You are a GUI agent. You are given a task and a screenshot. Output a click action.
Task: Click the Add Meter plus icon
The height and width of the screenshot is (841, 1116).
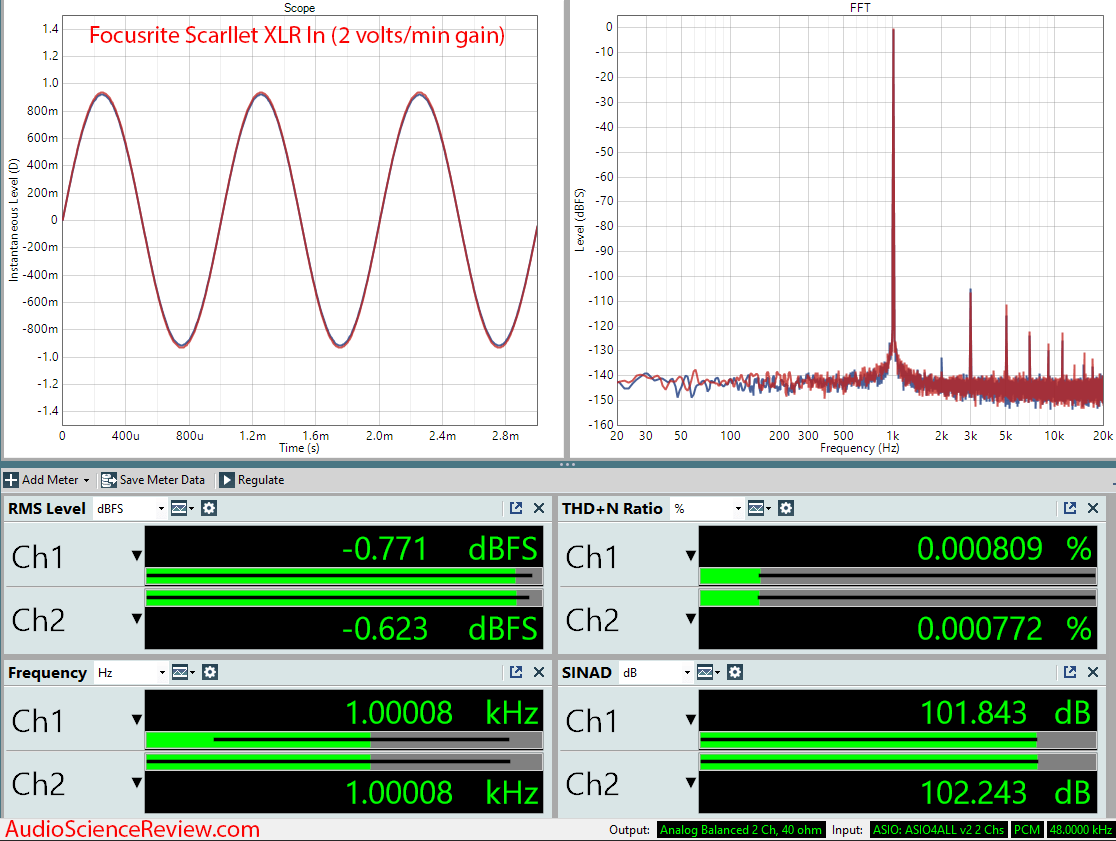click(11, 480)
